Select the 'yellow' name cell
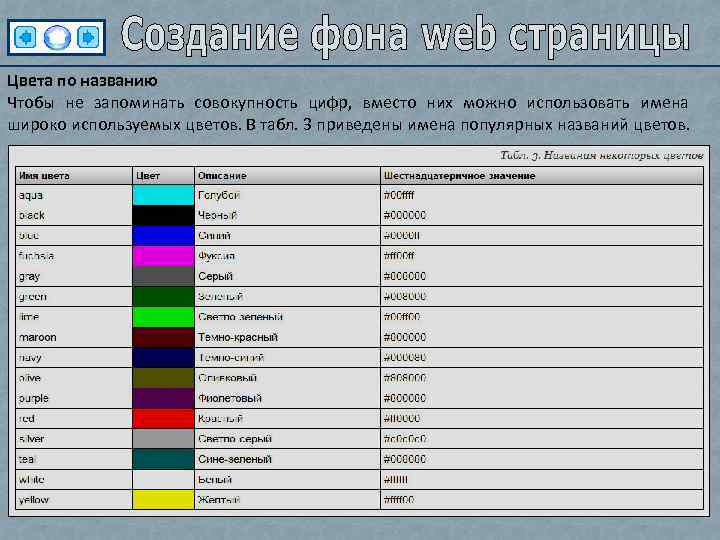The width and height of the screenshot is (720, 540). [x=74, y=500]
